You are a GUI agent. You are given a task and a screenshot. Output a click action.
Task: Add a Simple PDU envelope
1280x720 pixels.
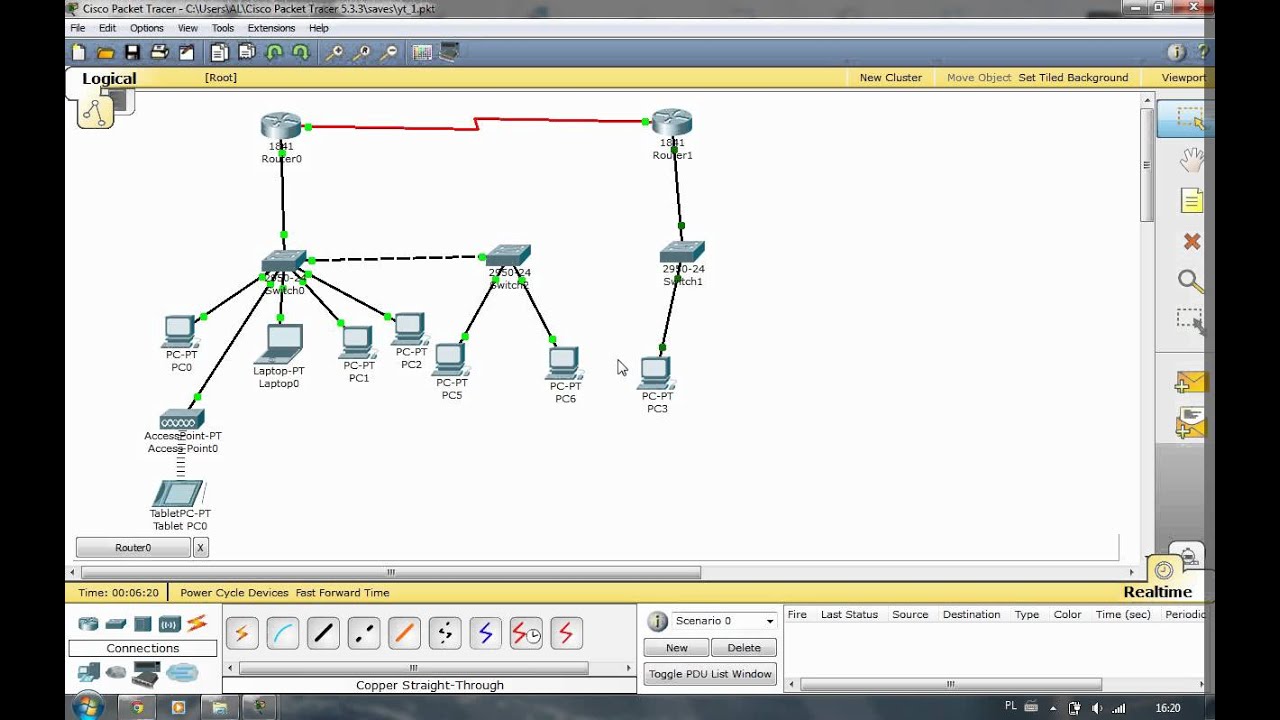[1191, 383]
